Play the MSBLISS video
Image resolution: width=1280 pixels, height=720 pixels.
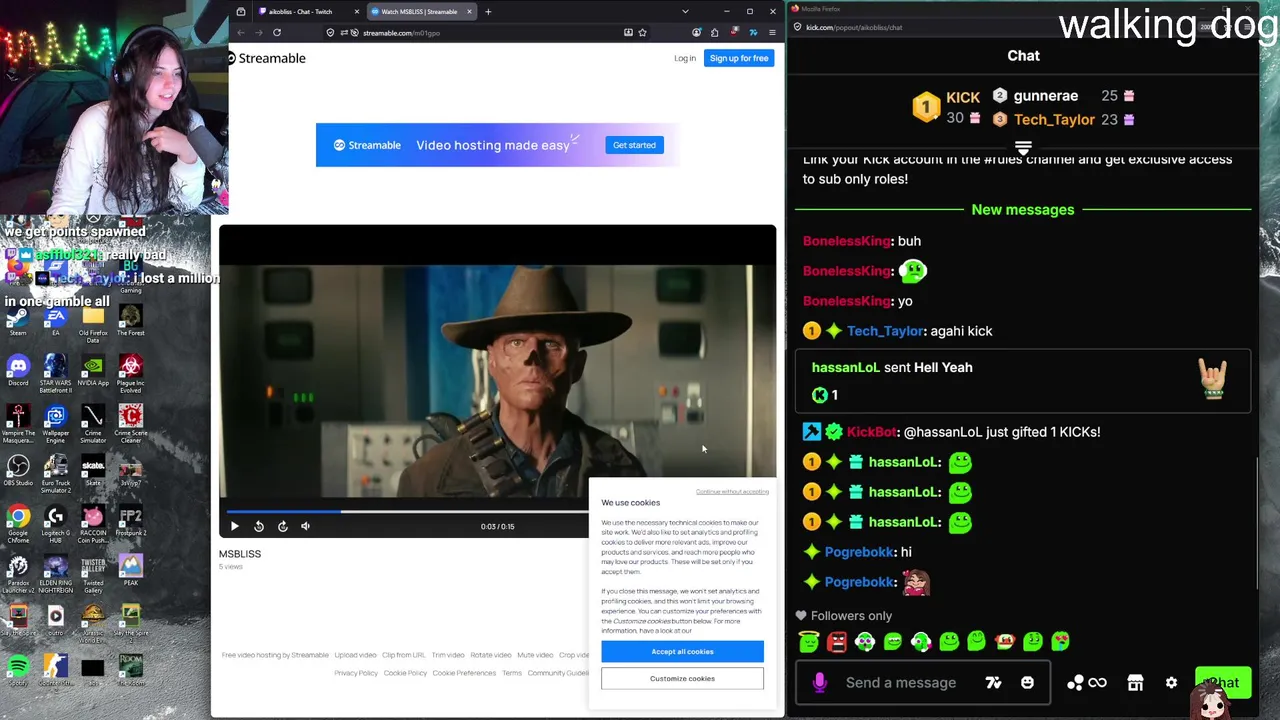coord(235,526)
